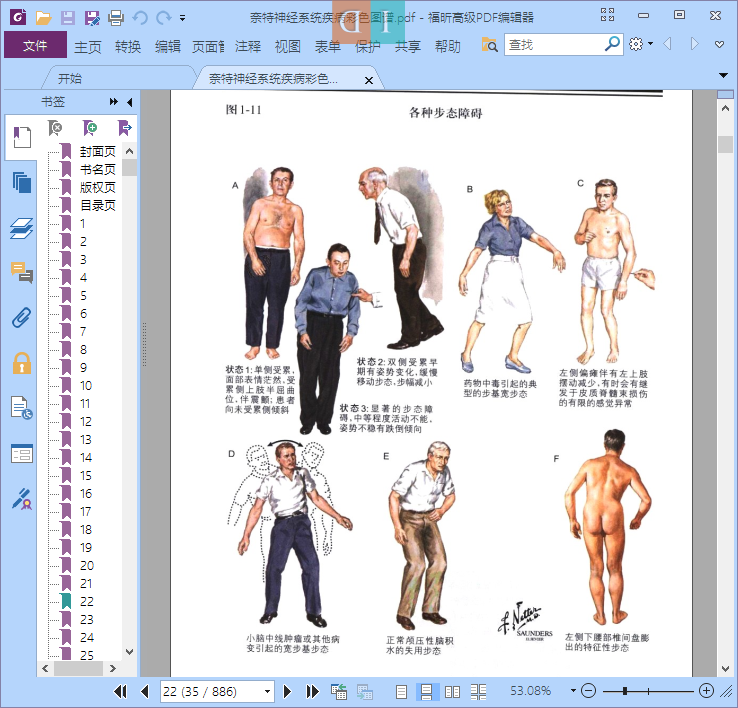Image resolution: width=738 pixels, height=708 pixels.
Task: Delete the selected bookmark
Action: 55,128
